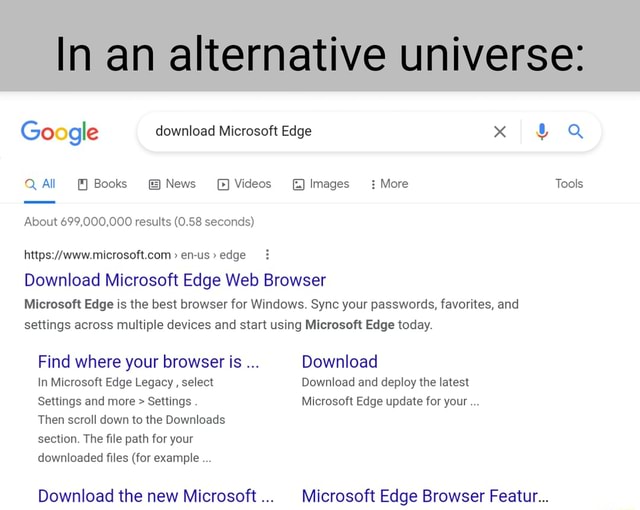The height and width of the screenshot is (510, 640).
Task: Click the blue magnifier search icon
Action: point(576,131)
